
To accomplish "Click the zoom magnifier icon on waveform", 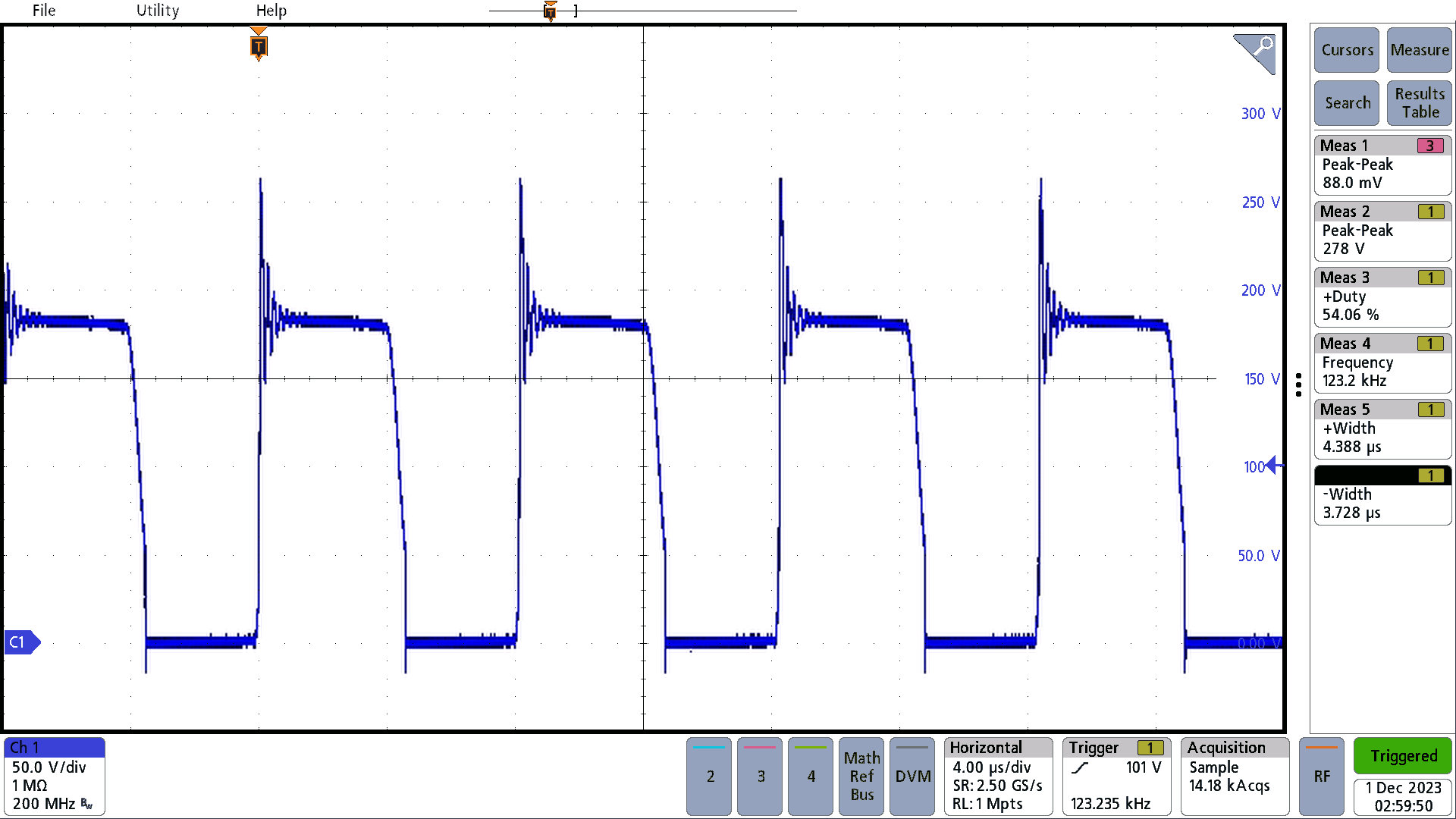I will tap(1254, 54).
